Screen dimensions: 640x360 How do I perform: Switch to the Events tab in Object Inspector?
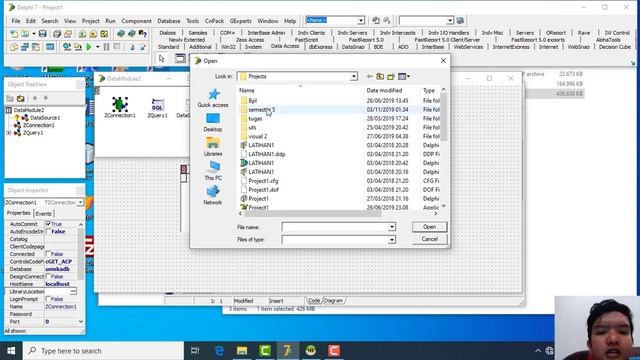pos(43,213)
